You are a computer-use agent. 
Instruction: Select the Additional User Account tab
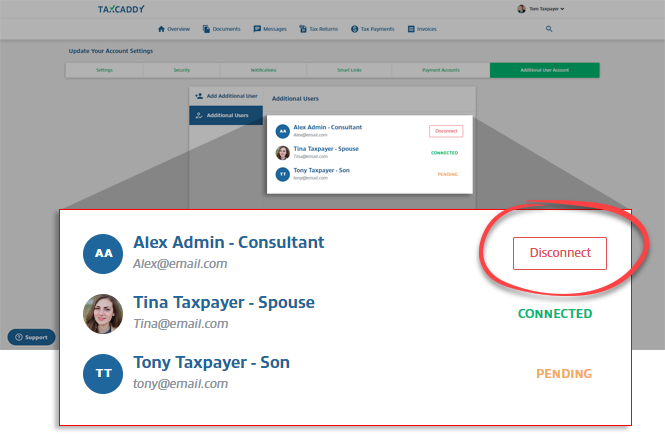click(545, 70)
